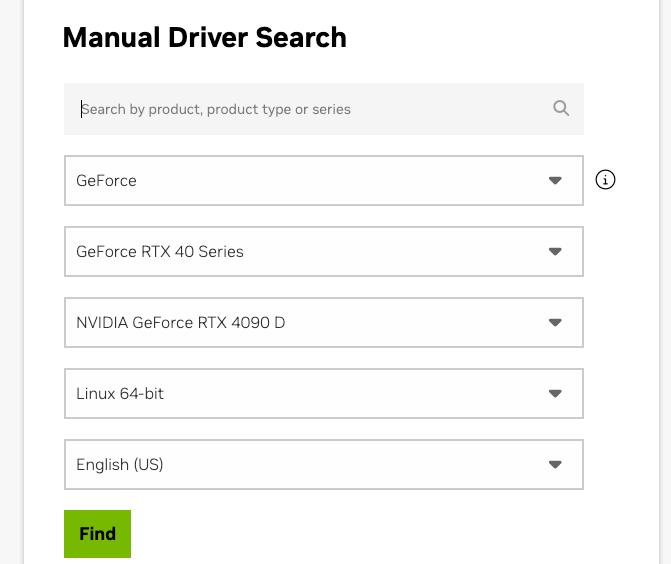The image size is (671, 564).
Task: Open the NVIDIA GeForce RTX 4090 D dropdown
Action: point(324,323)
